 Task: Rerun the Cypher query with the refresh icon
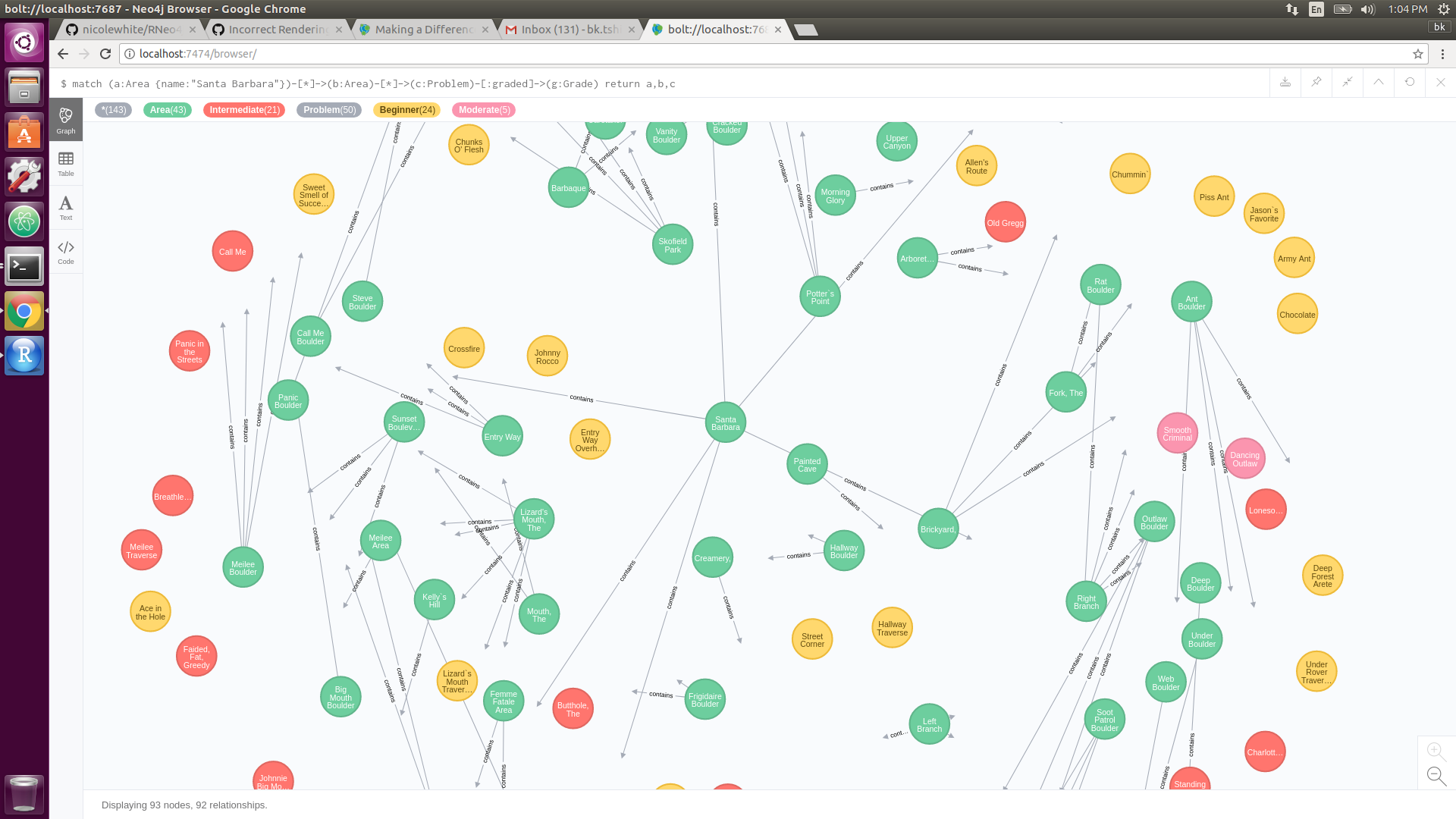click(x=1410, y=83)
